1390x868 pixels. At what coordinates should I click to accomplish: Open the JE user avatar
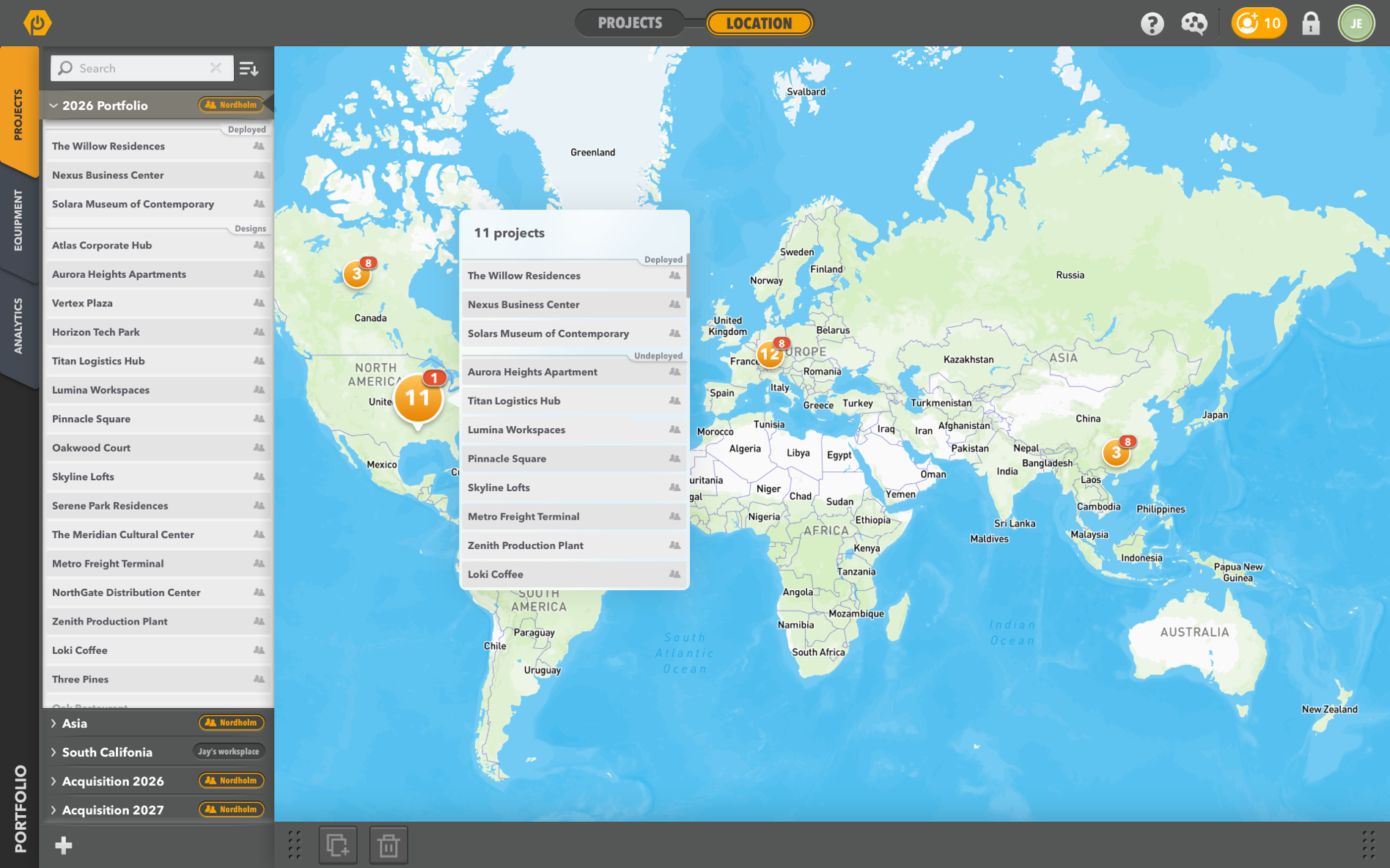(1356, 23)
